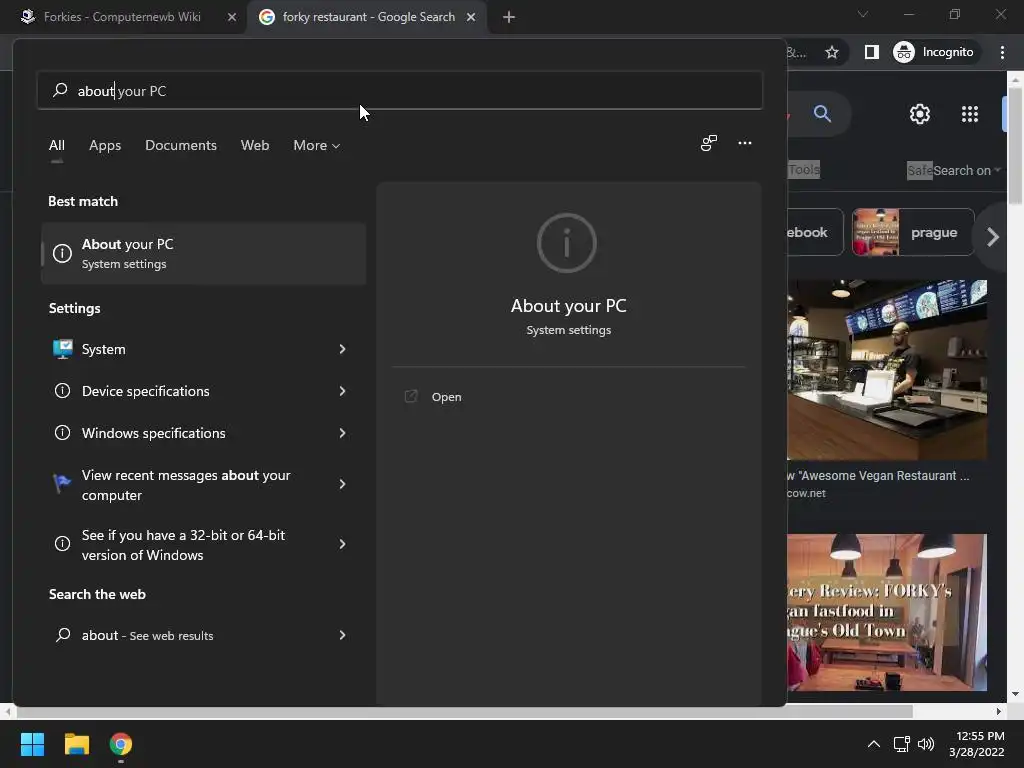Click the blue flag icon
The width and height of the screenshot is (1024, 768).
click(61, 483)
